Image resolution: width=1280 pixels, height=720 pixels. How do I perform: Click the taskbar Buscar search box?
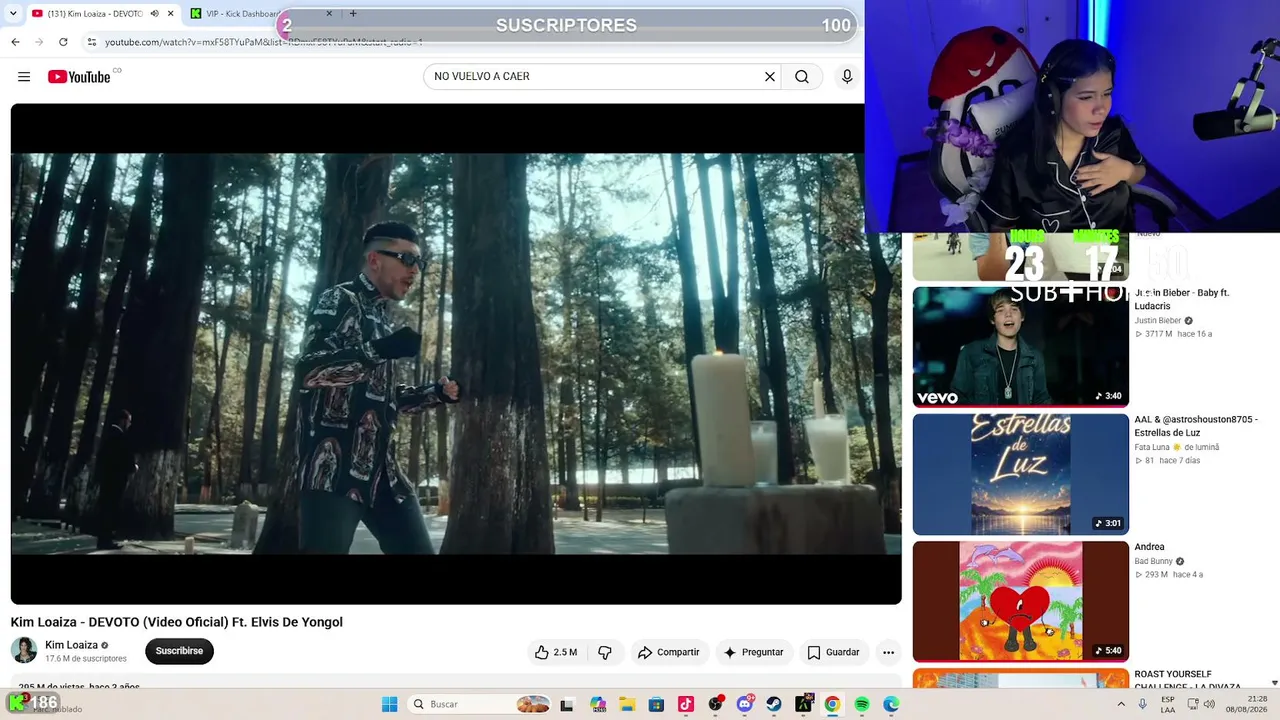point(480,704)
